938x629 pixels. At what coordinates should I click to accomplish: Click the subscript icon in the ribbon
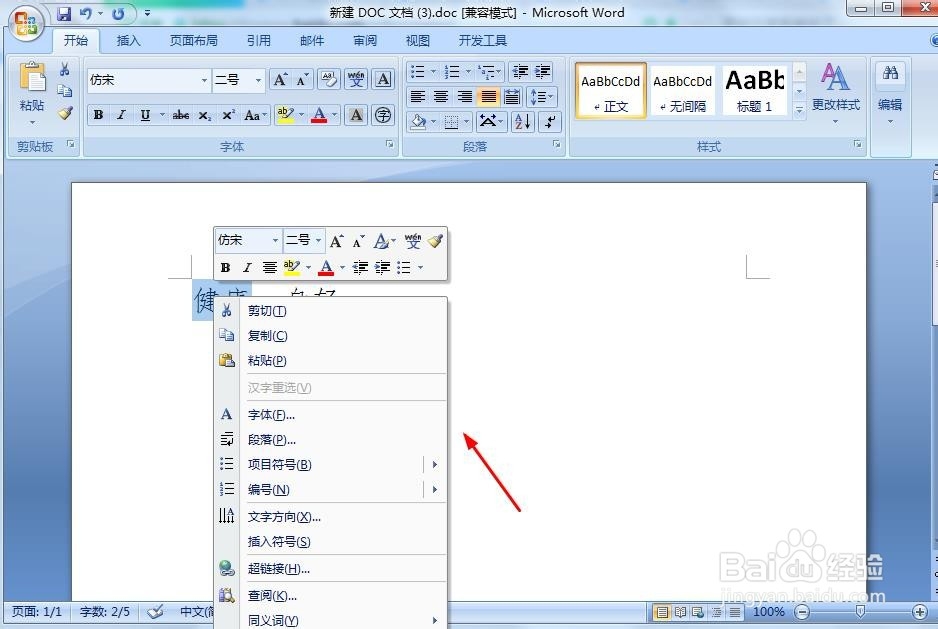[206, 114]
